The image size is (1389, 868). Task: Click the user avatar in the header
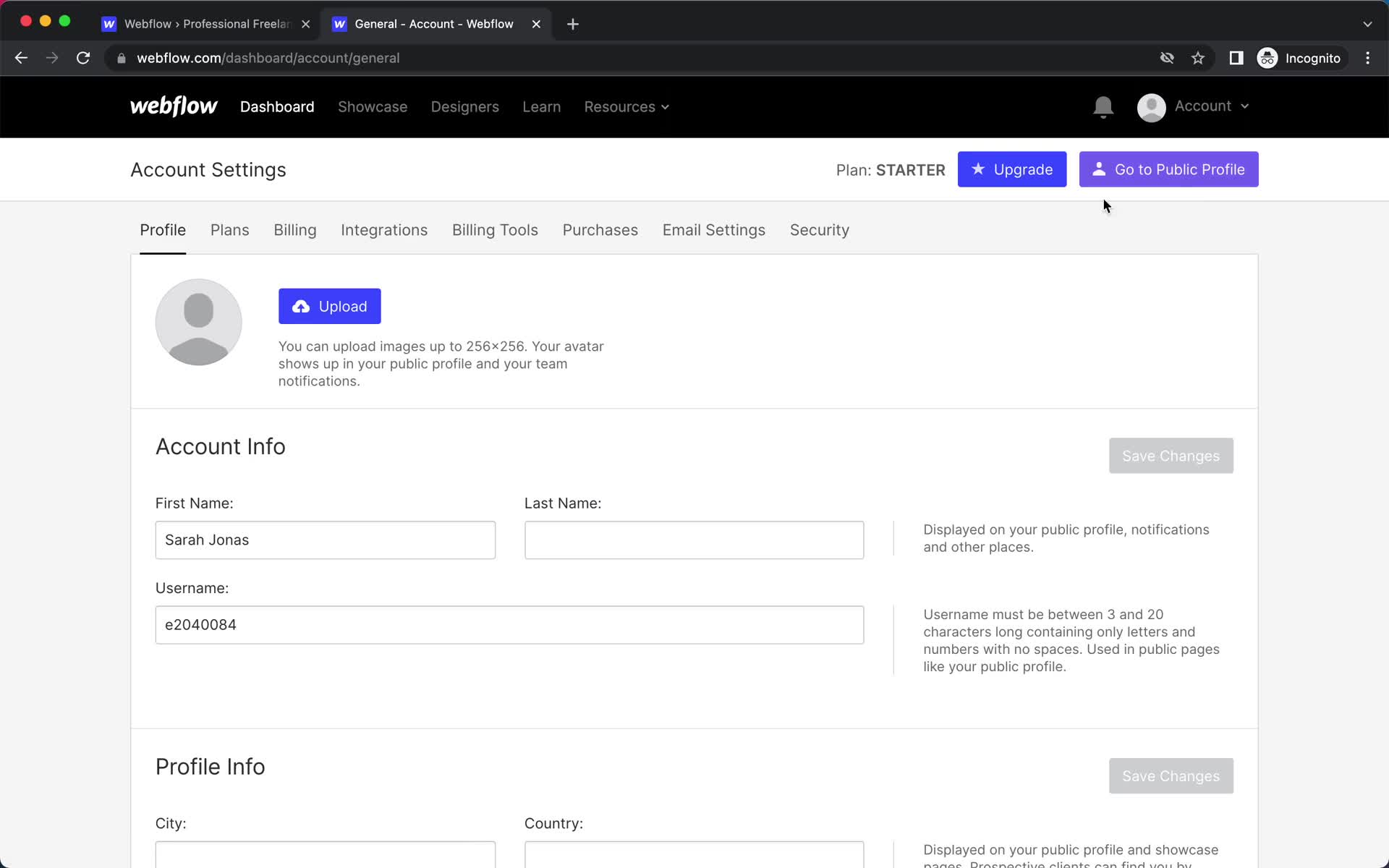click(1151, 107)
